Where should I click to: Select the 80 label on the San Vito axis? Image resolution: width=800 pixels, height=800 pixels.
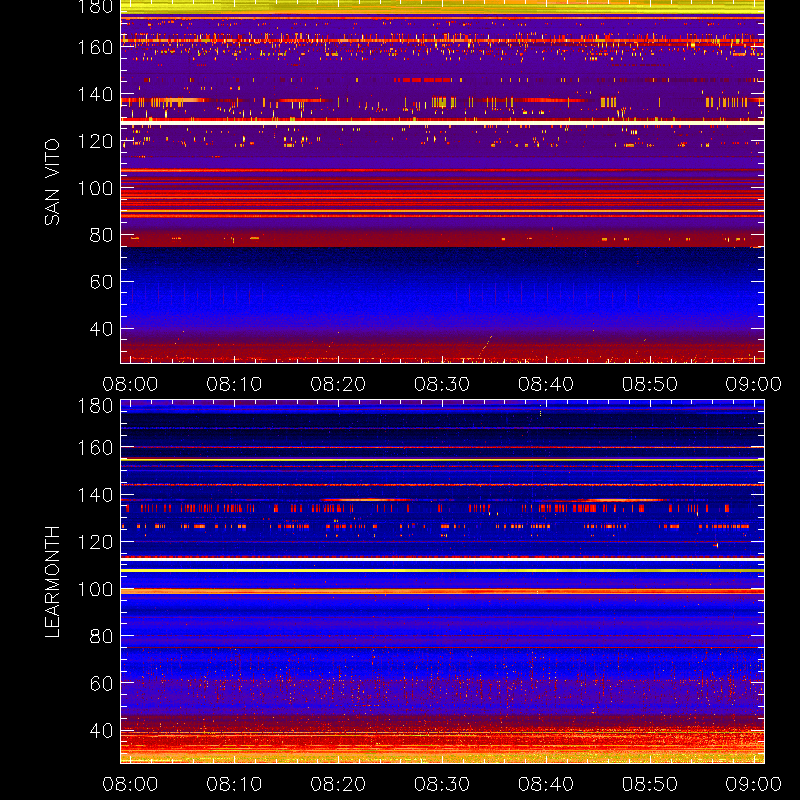101,235
